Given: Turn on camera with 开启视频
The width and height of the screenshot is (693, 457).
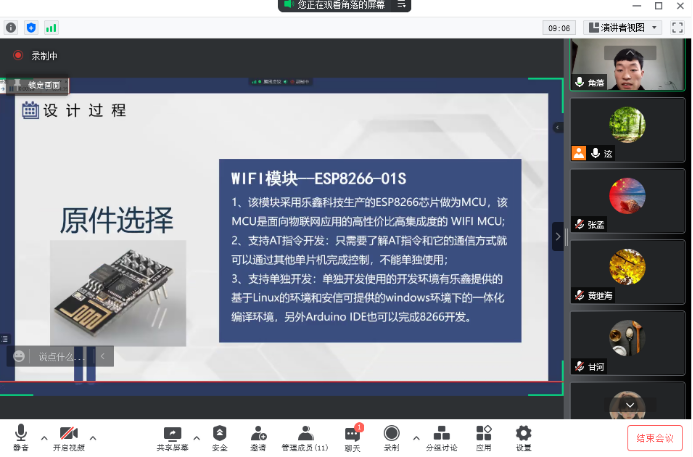Looking at the screenshot, I should click(x=69, y=438).
